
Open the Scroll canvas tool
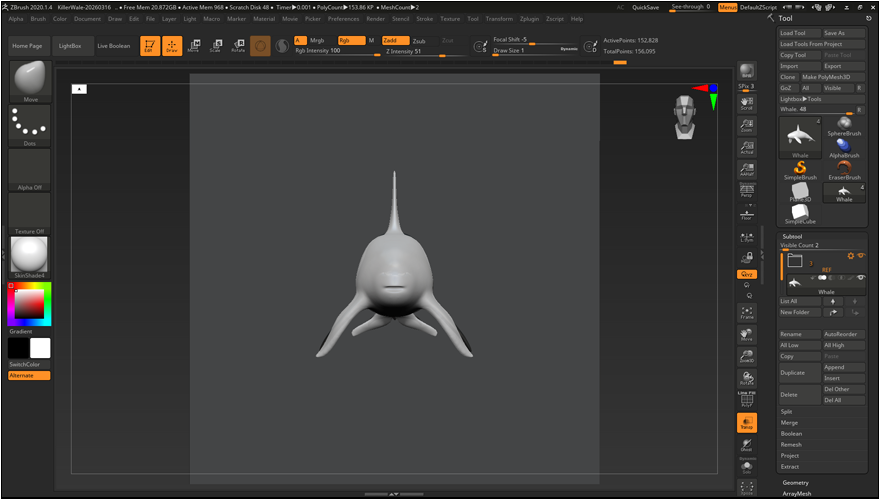pyautogui.click(x=746, y=102)
